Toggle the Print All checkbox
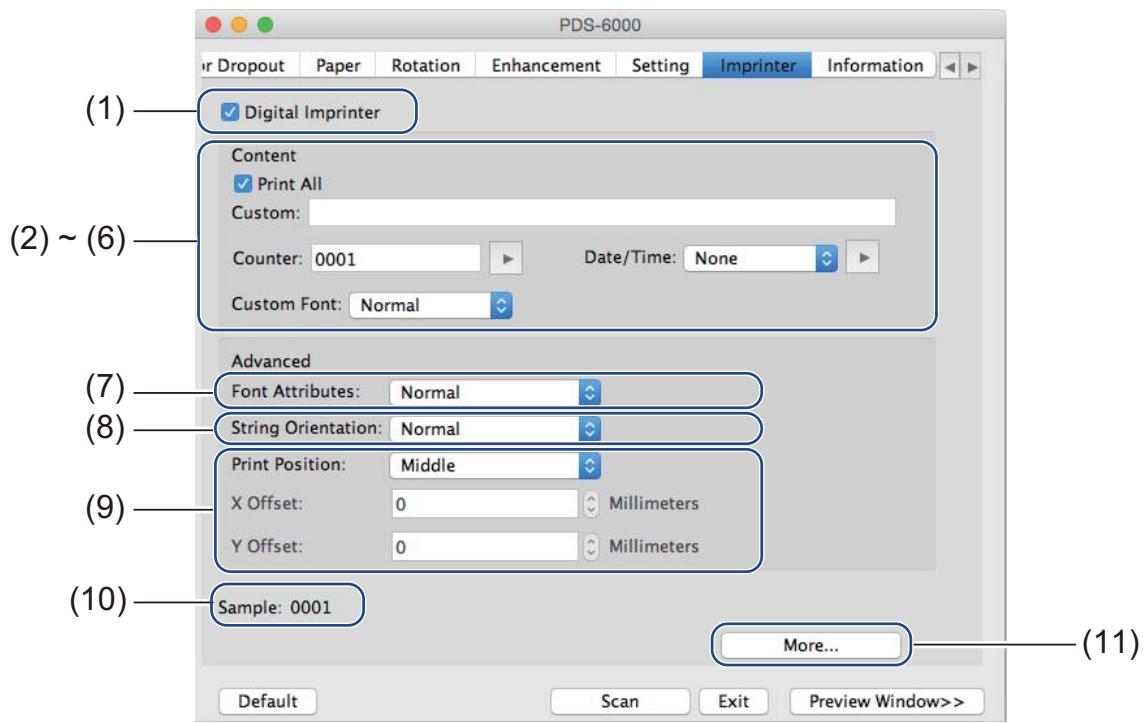 [x=243, y=183]
